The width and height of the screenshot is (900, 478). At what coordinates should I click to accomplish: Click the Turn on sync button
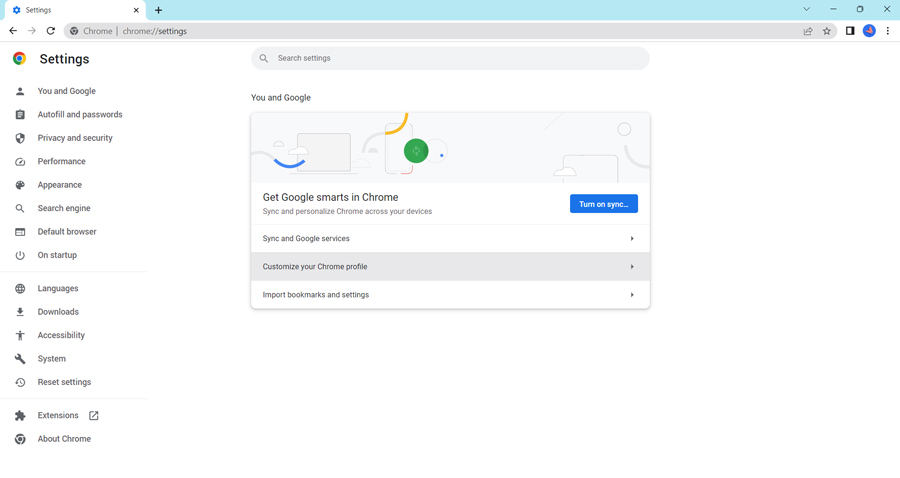604,204
